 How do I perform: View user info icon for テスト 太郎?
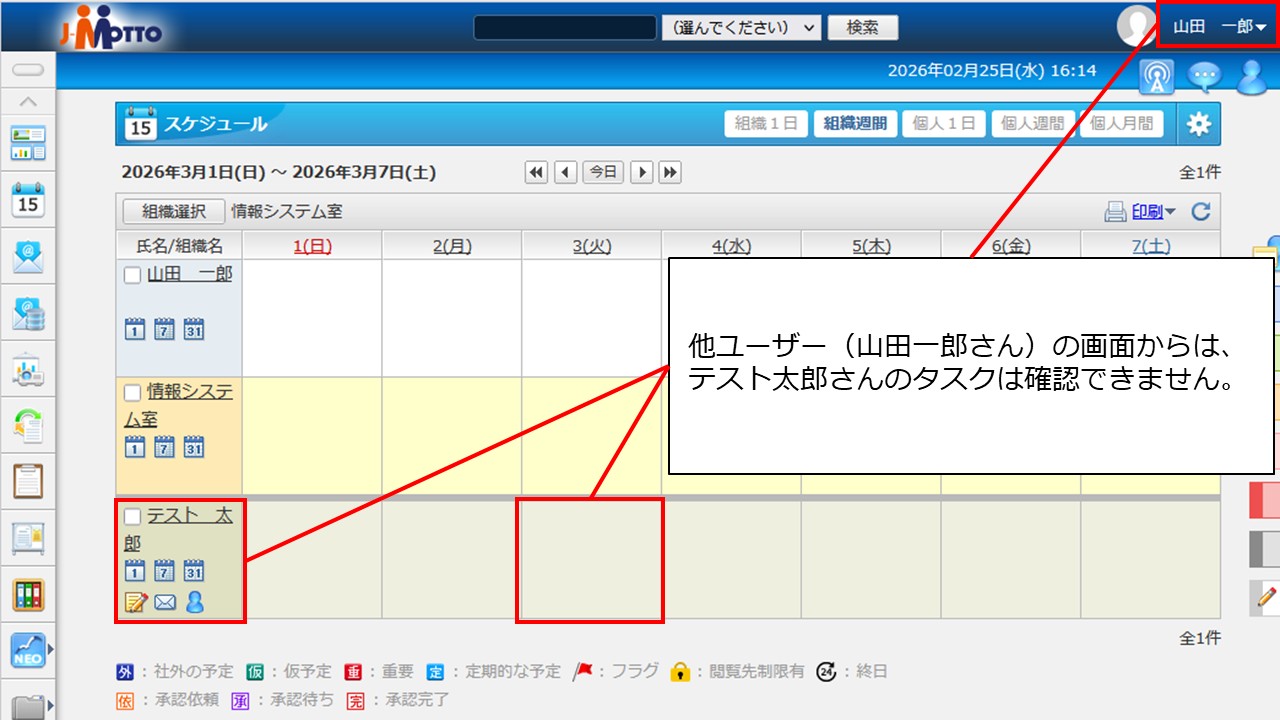pyautogui.click(x=195, y=601)
